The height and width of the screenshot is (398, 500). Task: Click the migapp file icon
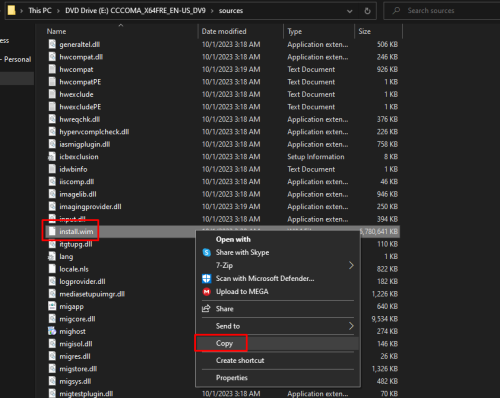coord(52,306)
